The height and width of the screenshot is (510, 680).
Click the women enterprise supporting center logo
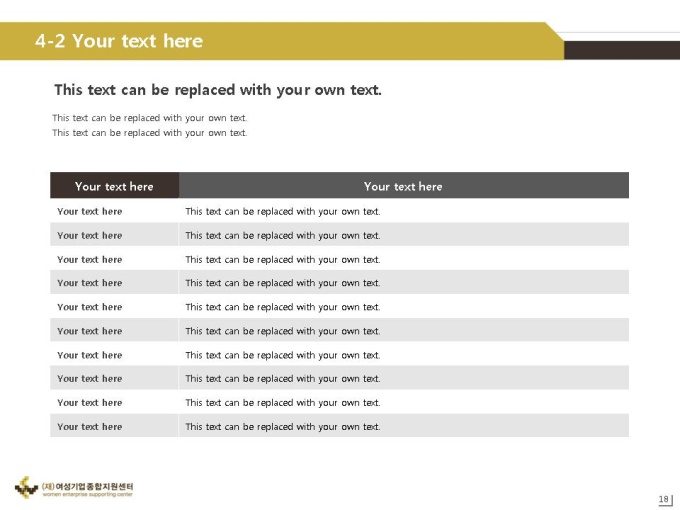tap(74, 487)
